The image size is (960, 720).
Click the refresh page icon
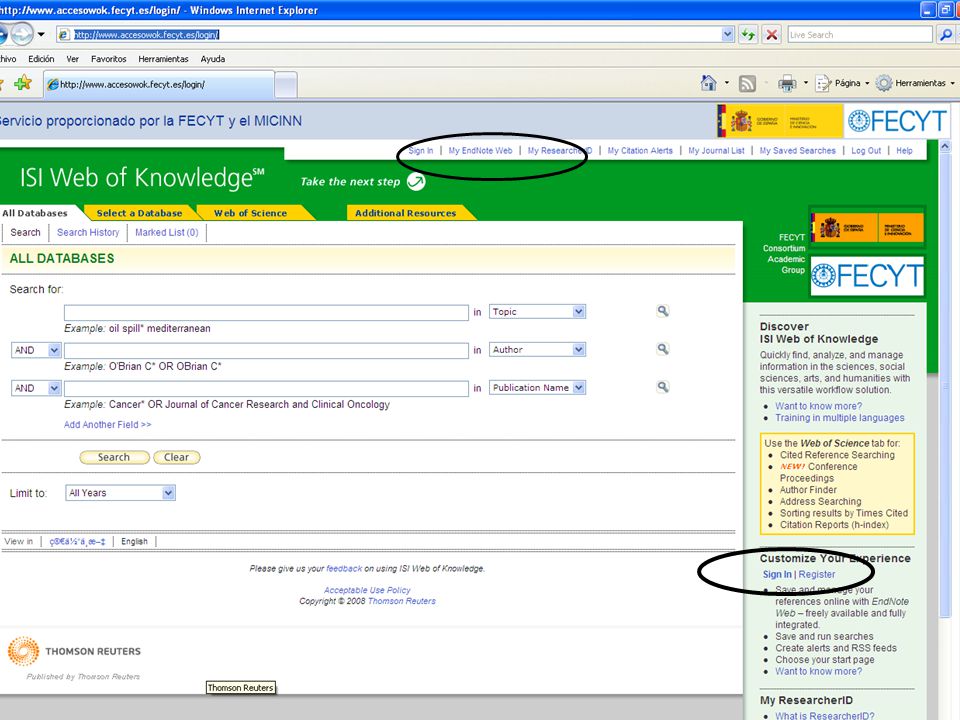[748, 35]
